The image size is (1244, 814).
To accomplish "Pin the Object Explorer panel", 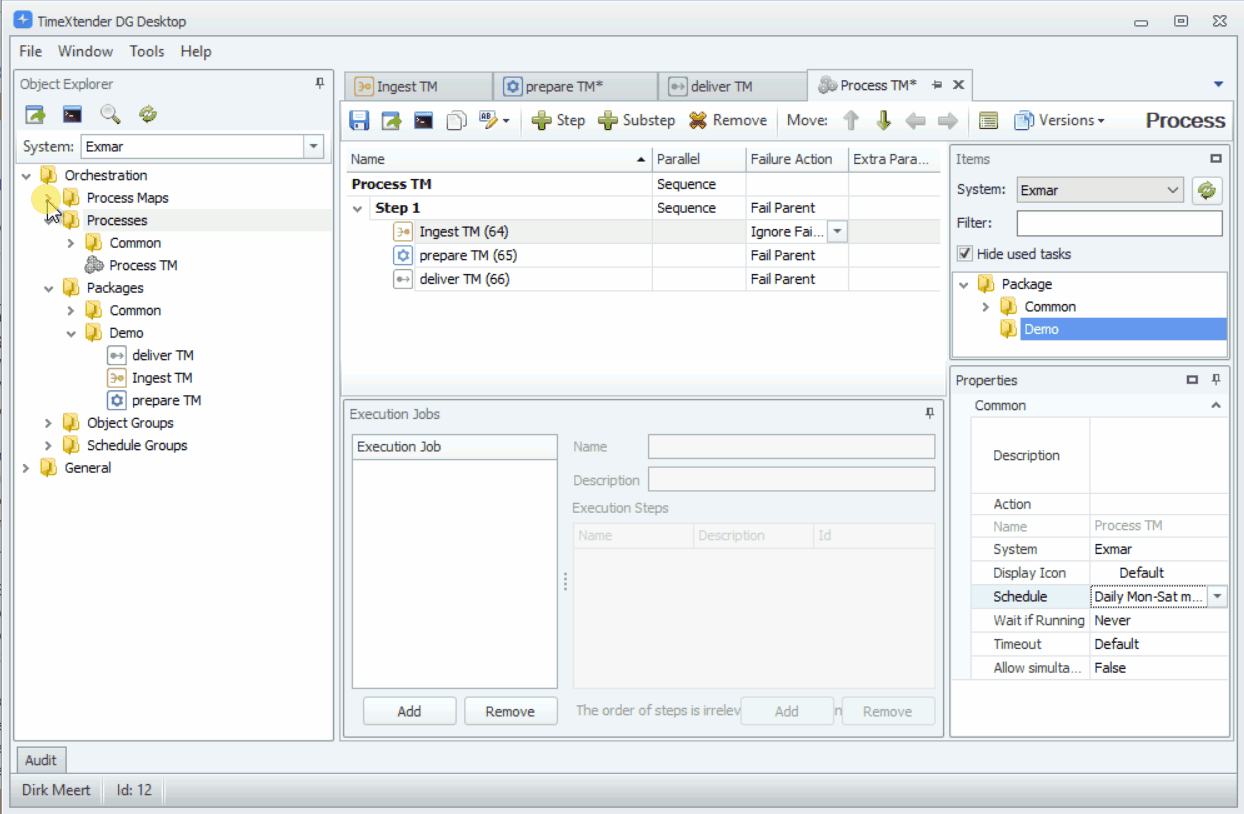I will 319,84.
